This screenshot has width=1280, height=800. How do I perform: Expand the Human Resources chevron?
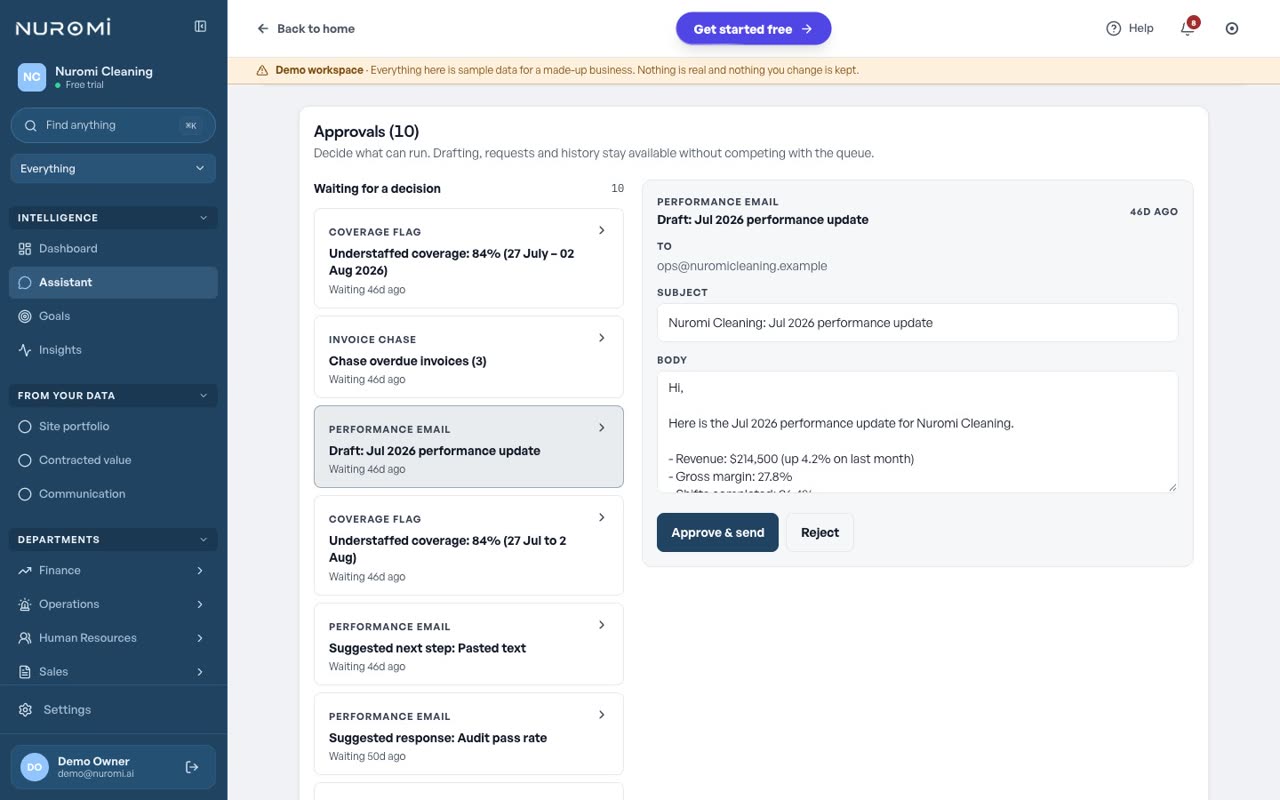(x=200, y=638)
